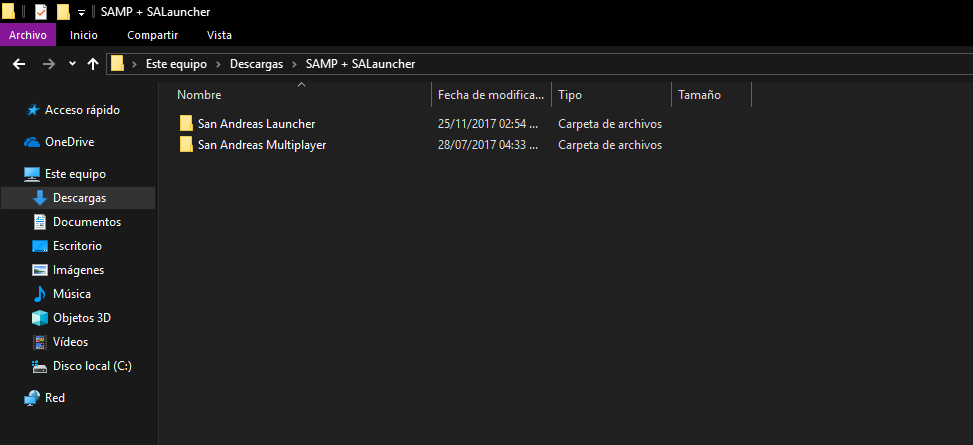Open Descargas in navigation pane
This screenshot has width=973, height=445.
79,199
